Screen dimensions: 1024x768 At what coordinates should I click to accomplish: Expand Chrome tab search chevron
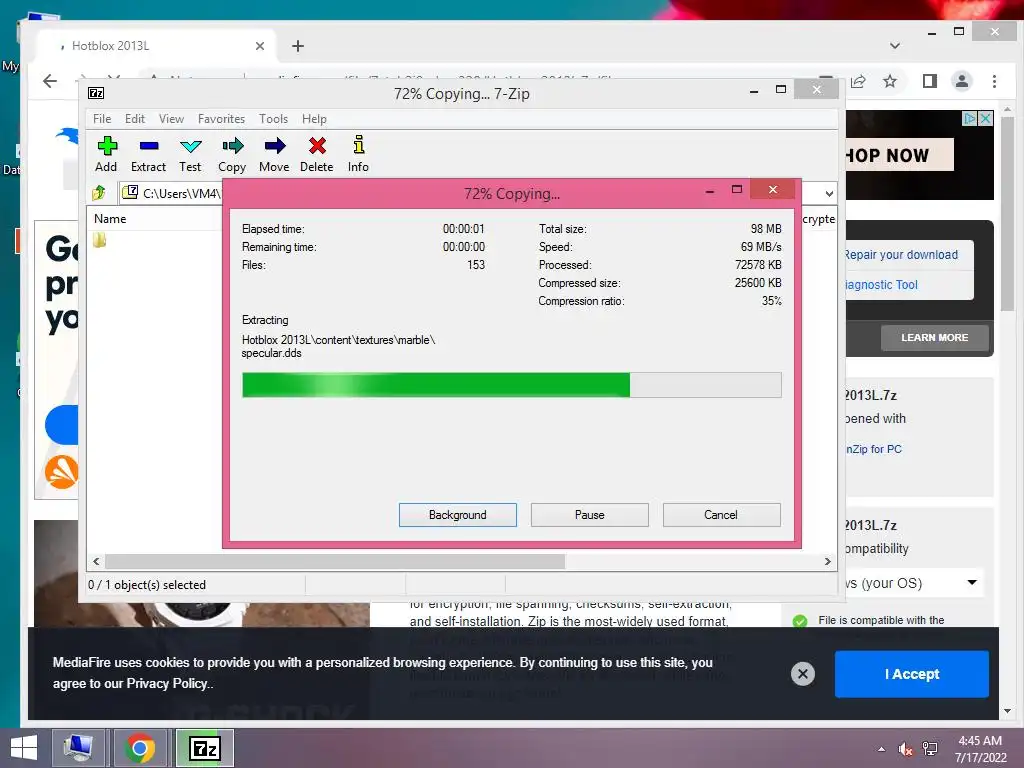pos(895,46)
